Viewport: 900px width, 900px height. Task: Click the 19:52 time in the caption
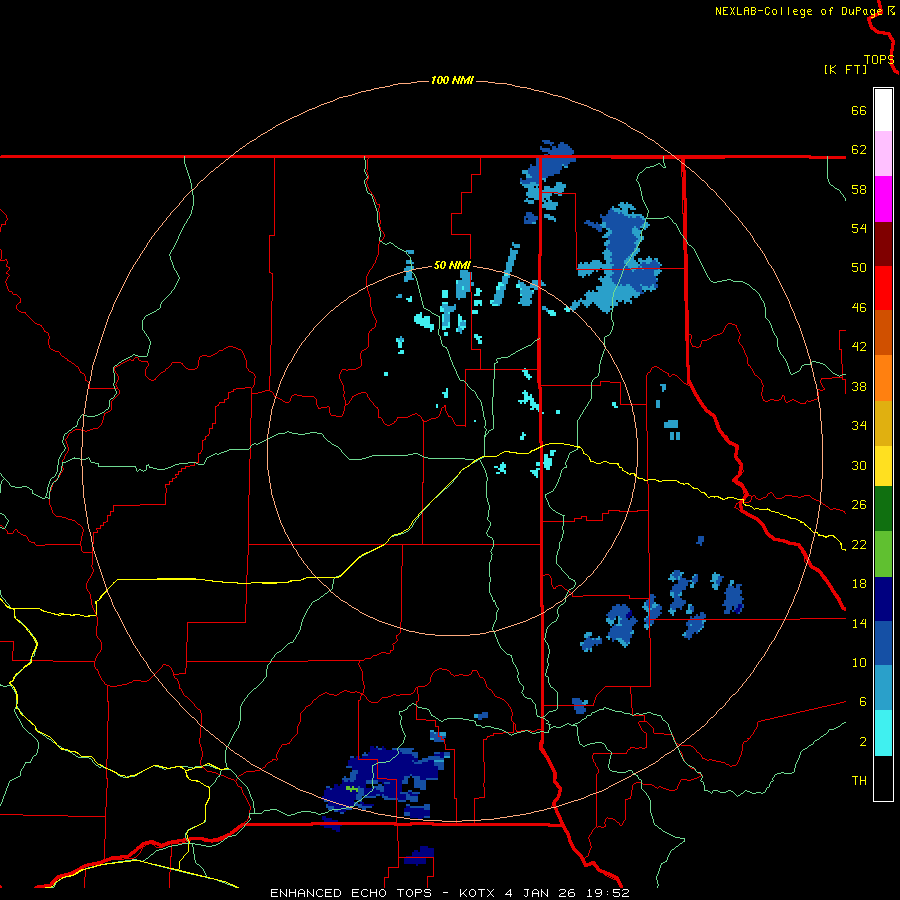pyautogui.click(x=608, y=893)
